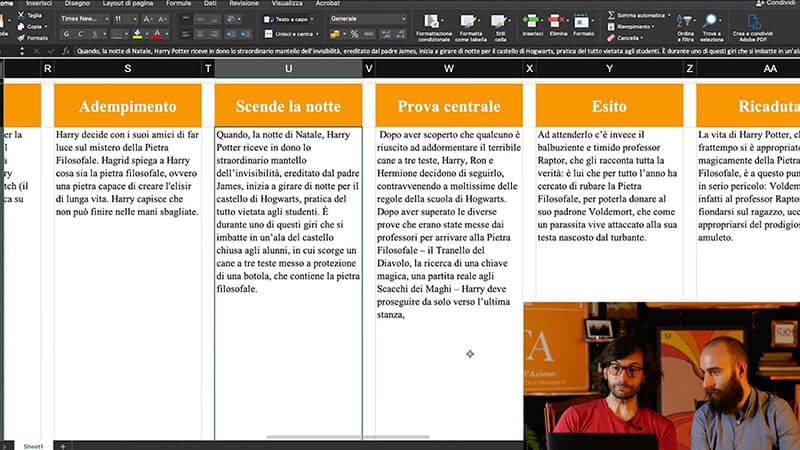Open the Inserisci ribbon tab
This screenshot has height=450, width=800.
[x=39, y=3]
